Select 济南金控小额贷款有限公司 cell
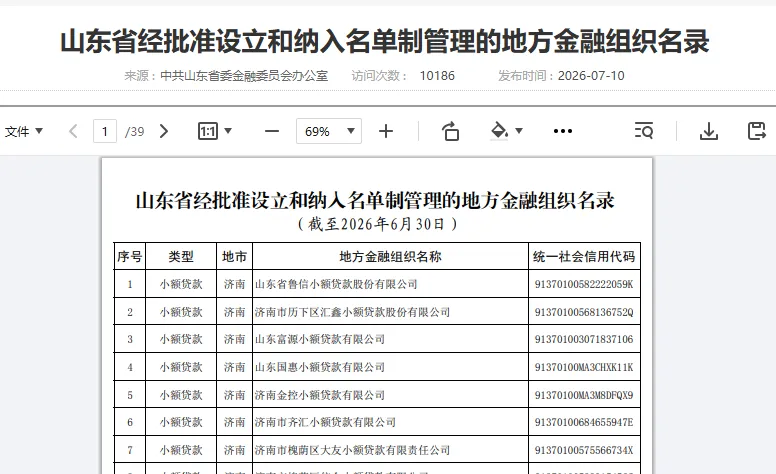Viewport: 776px width, 474px height. coord(390,394)
